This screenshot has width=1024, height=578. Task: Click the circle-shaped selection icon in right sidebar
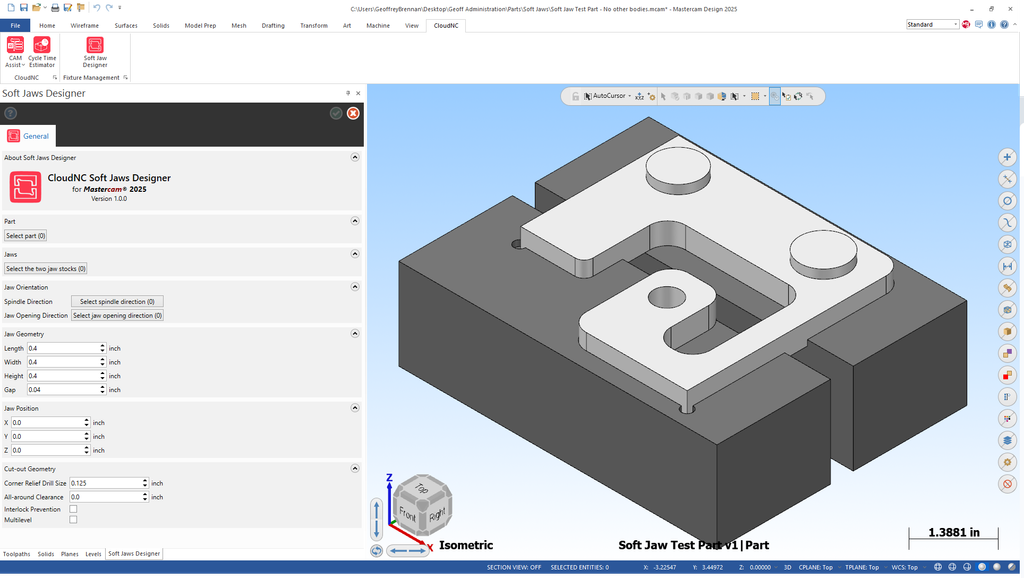click(1008, 201)
